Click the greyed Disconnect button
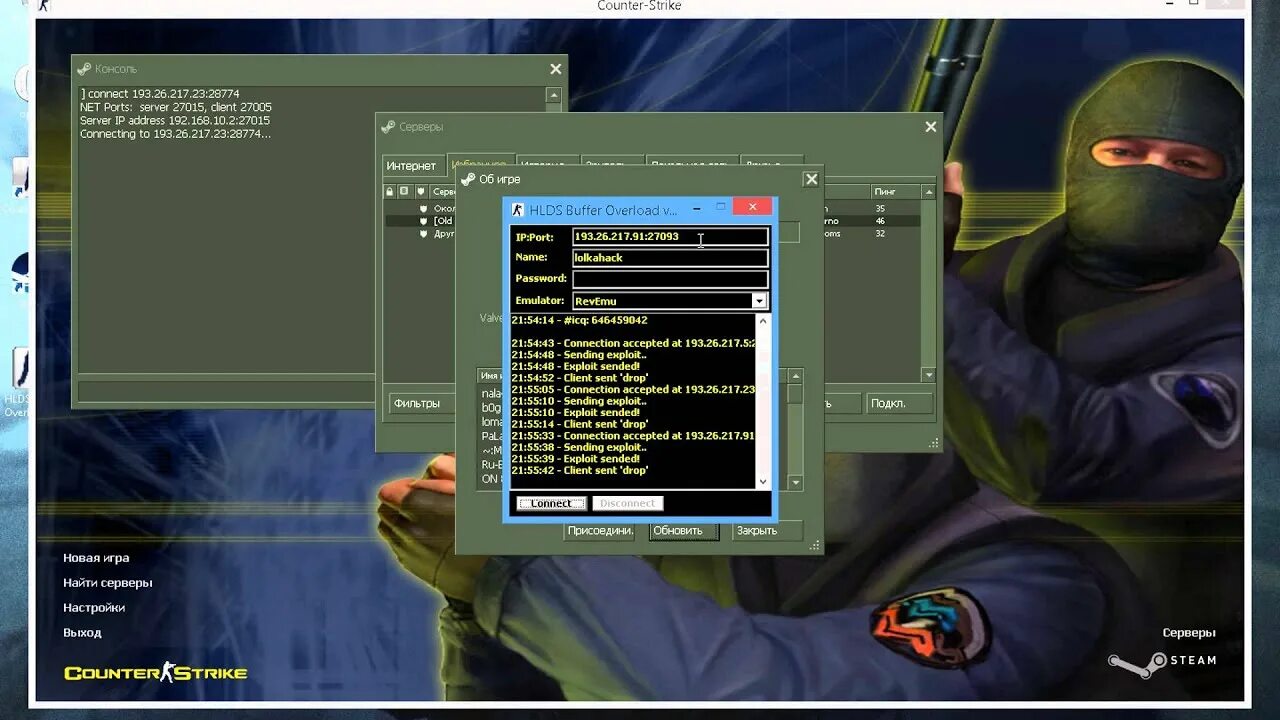The image size is (1280, 720). (x=628, y=503)
